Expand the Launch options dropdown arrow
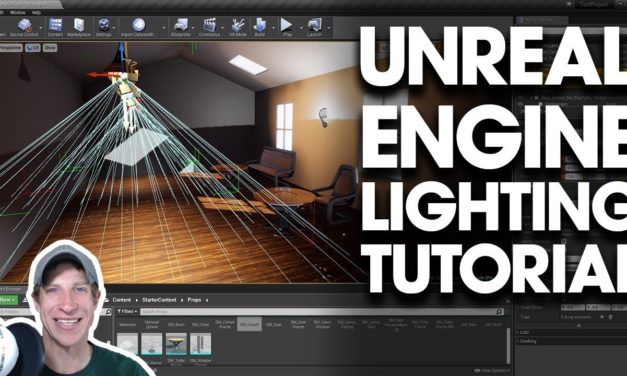The width and height of the screenshot is (627, 376). point(329,28)
